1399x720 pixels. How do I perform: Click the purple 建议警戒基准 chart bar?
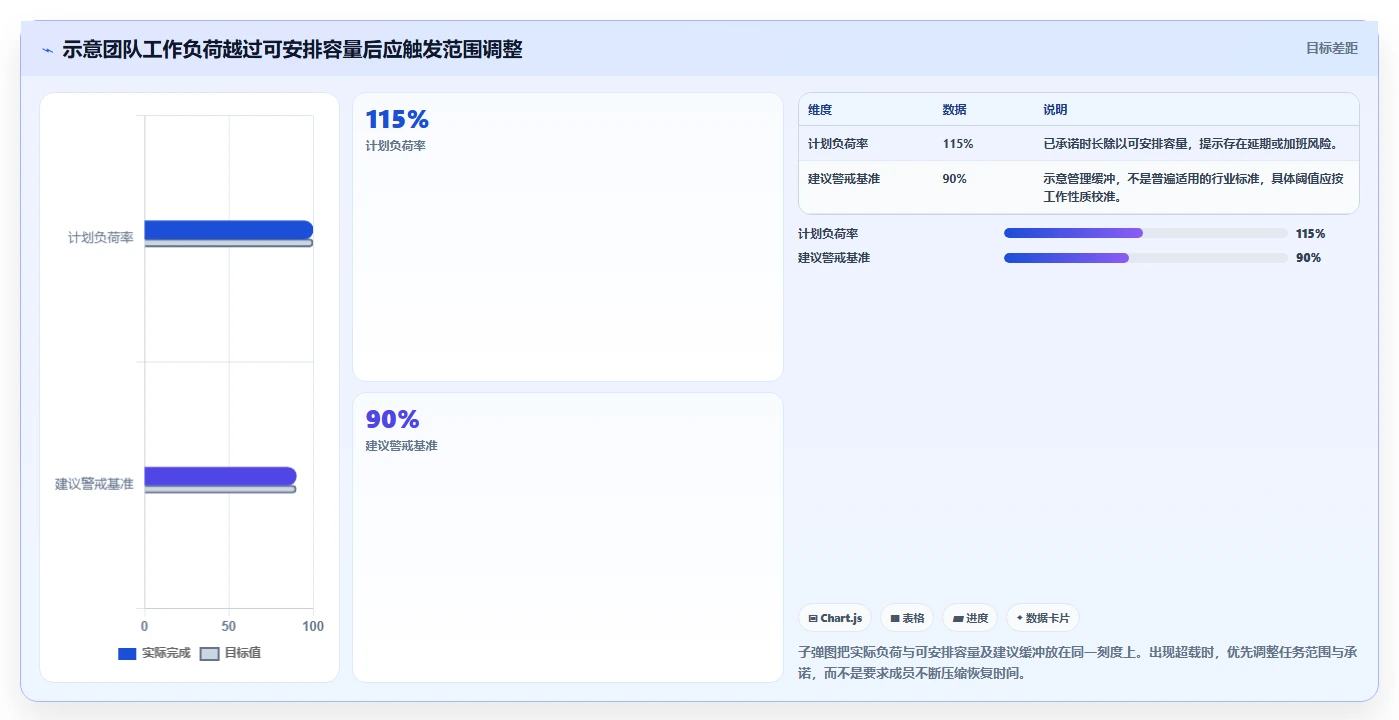(221, 476)
